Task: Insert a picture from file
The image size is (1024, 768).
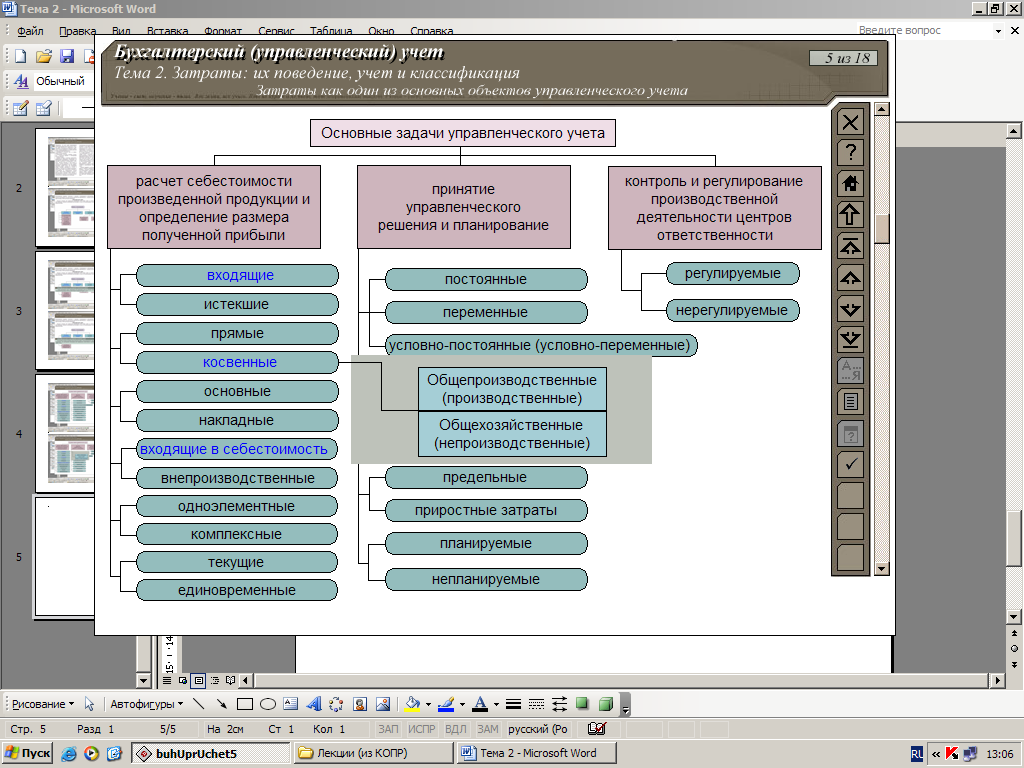Action: (x=383, y=704)
